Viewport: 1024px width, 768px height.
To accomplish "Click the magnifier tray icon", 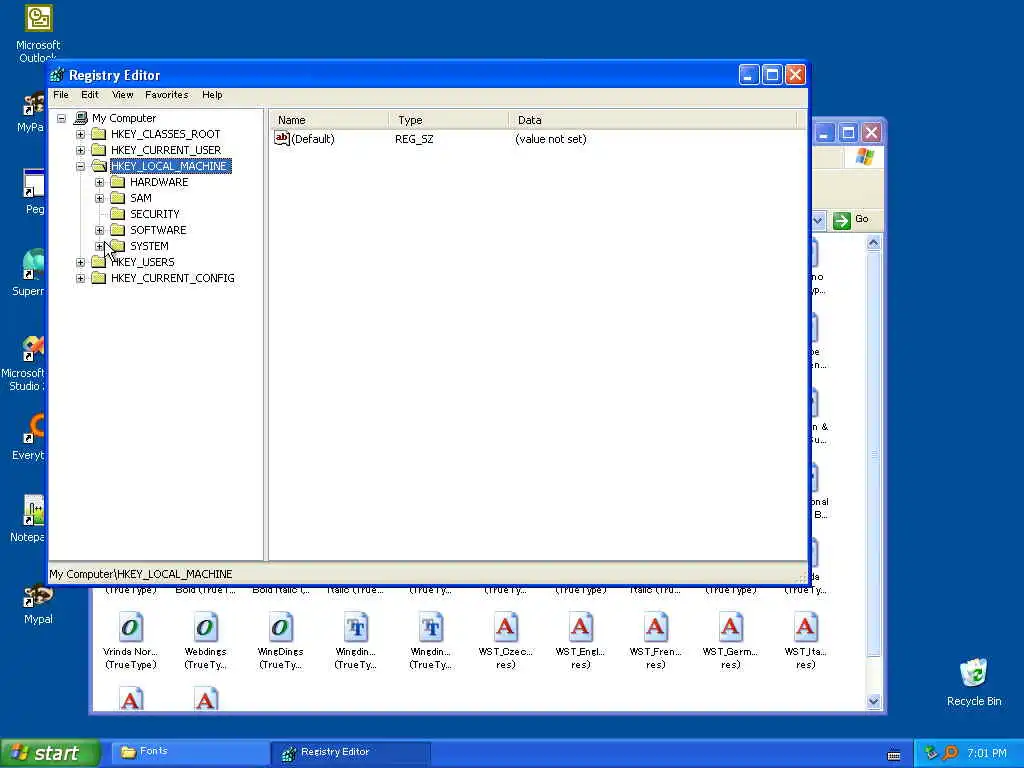I will [x=950, y=753].
